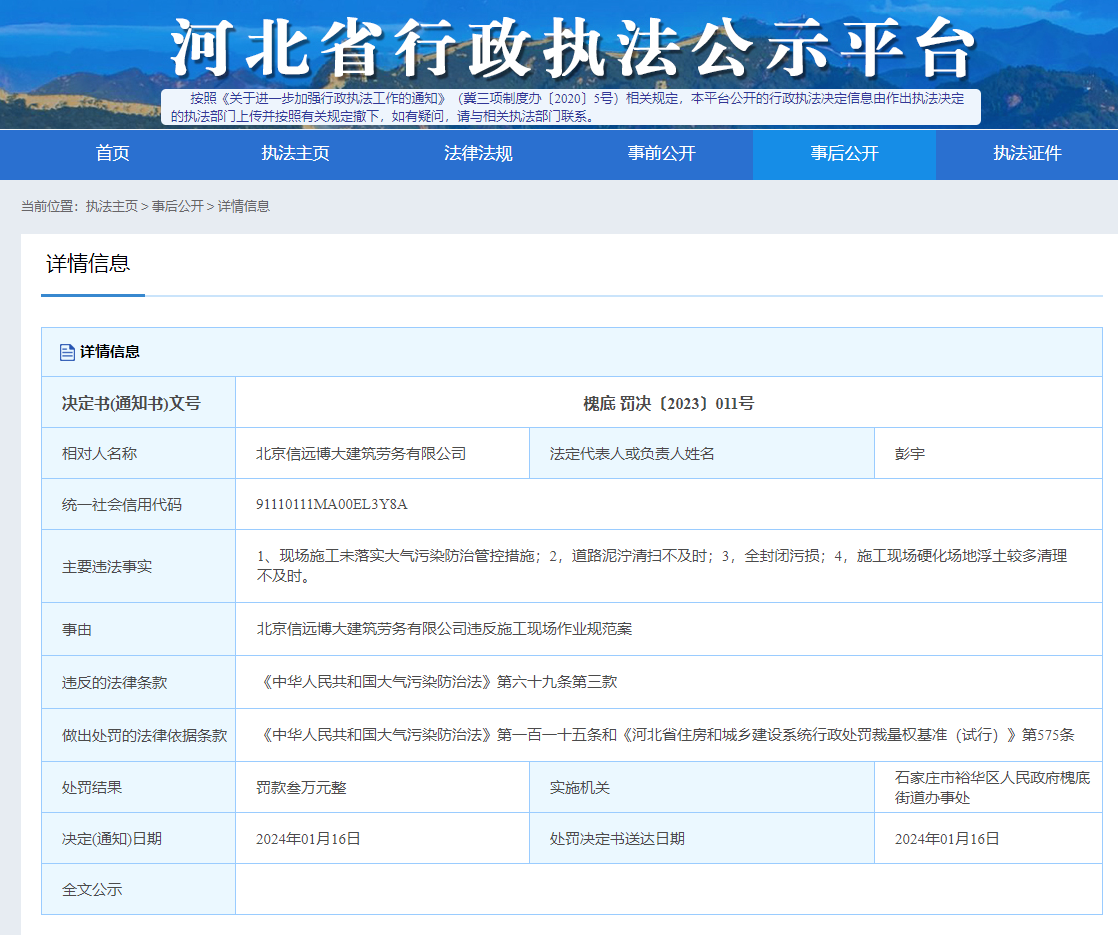The width and height of the screenshot is (1118, 935).
Task: Click 事后公开 in the breadcrumb trail
Action: [x=177, y=206]
